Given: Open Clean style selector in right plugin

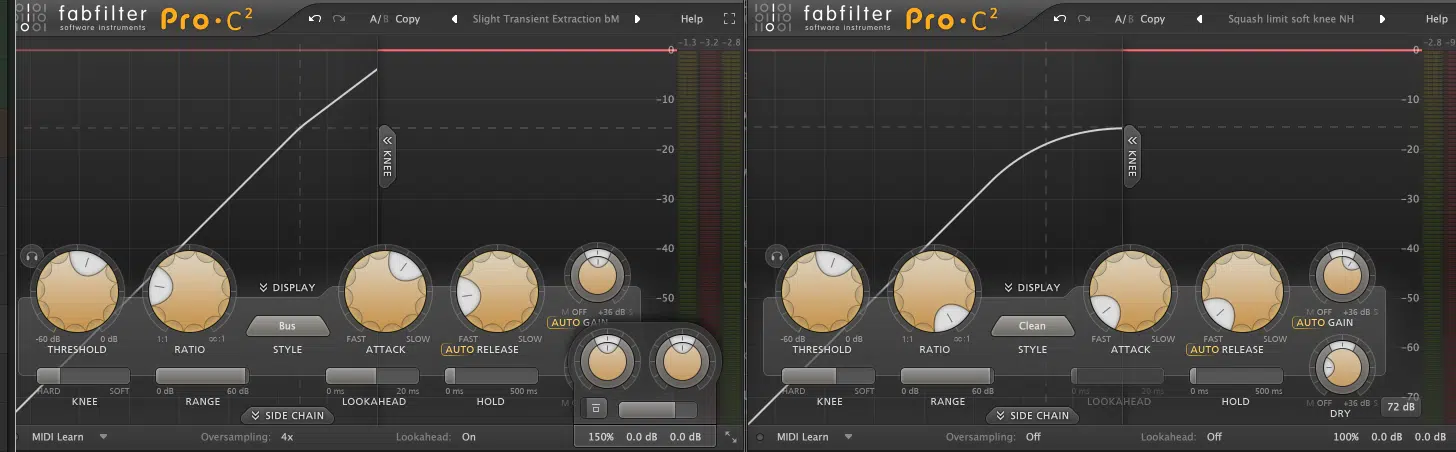Looking at the screenshot, I should (x=1032, y=326).
